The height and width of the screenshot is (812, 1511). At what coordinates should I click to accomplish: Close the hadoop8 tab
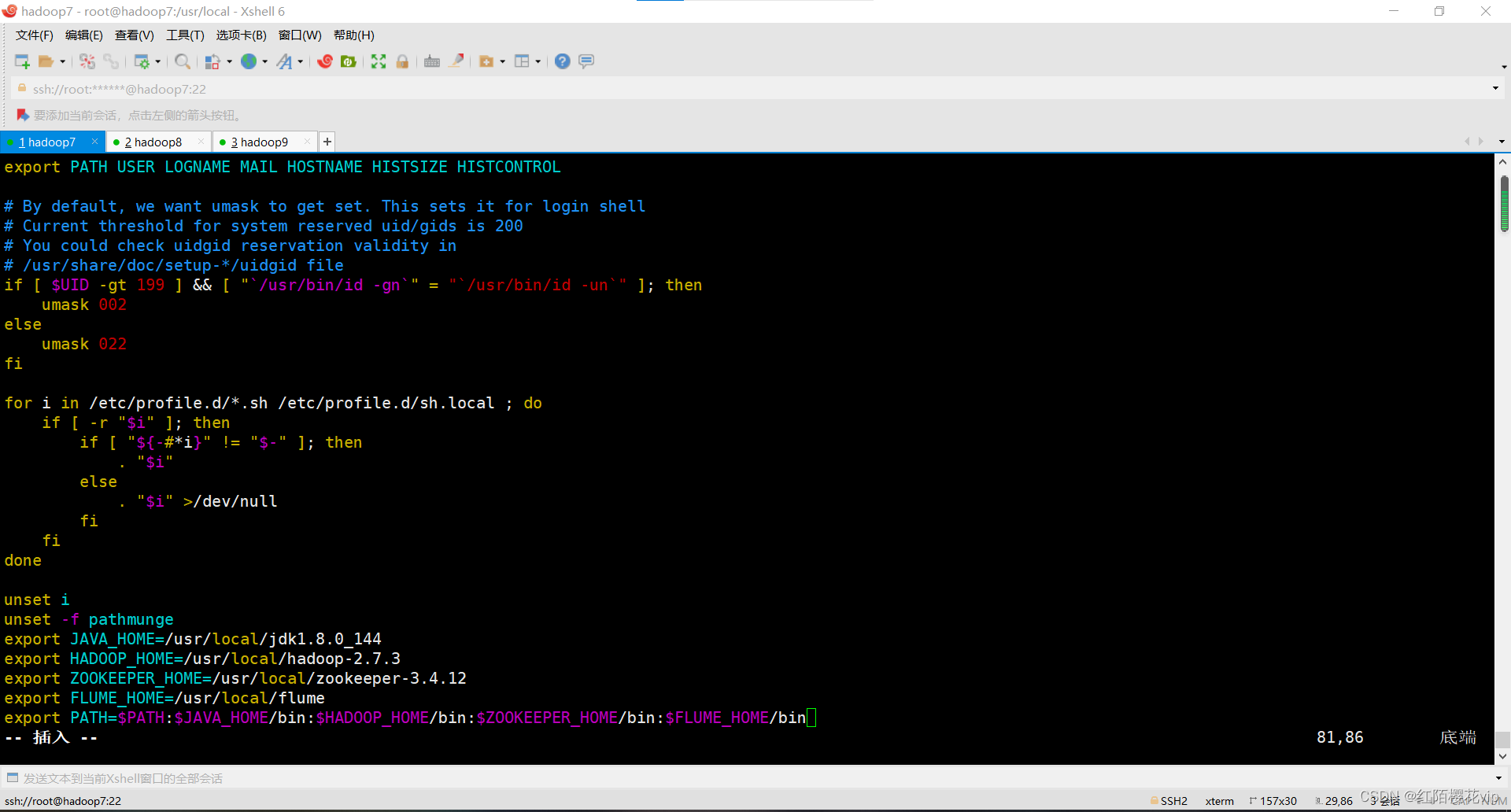tap(201, 142)
